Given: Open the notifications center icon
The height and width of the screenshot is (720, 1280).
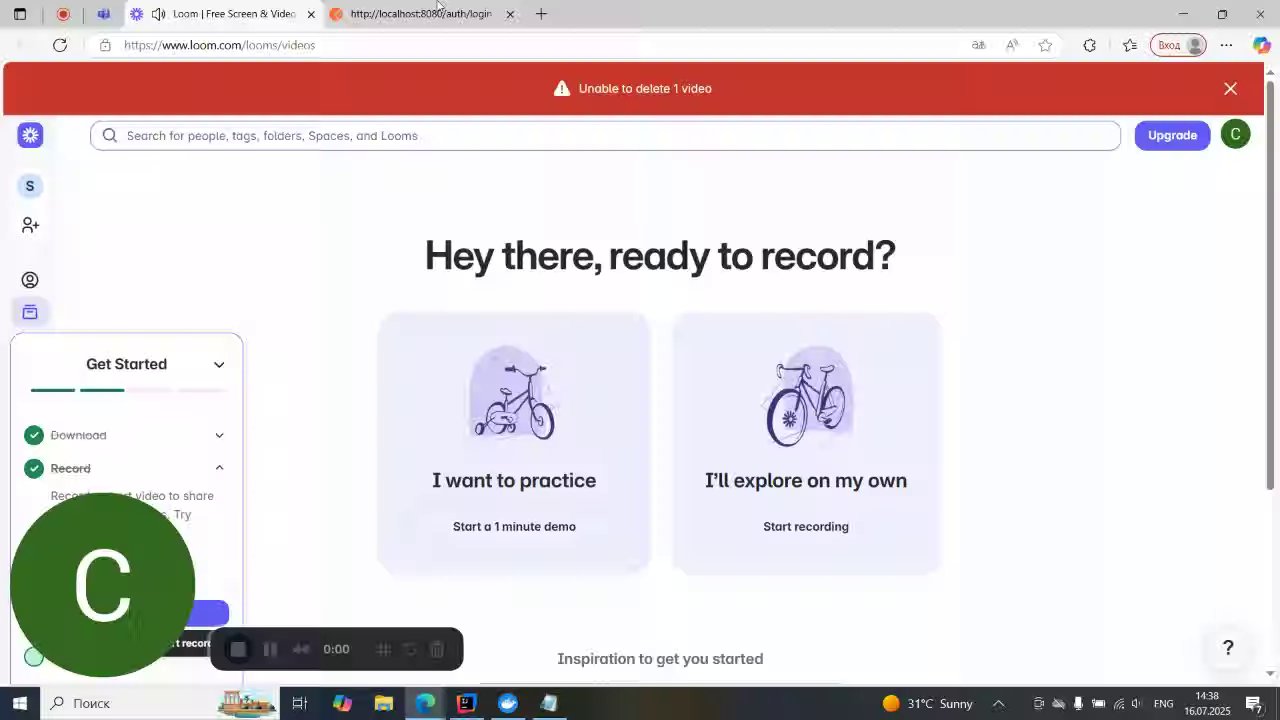Looking at the screenshot, I should click(x=1253, y=703).
